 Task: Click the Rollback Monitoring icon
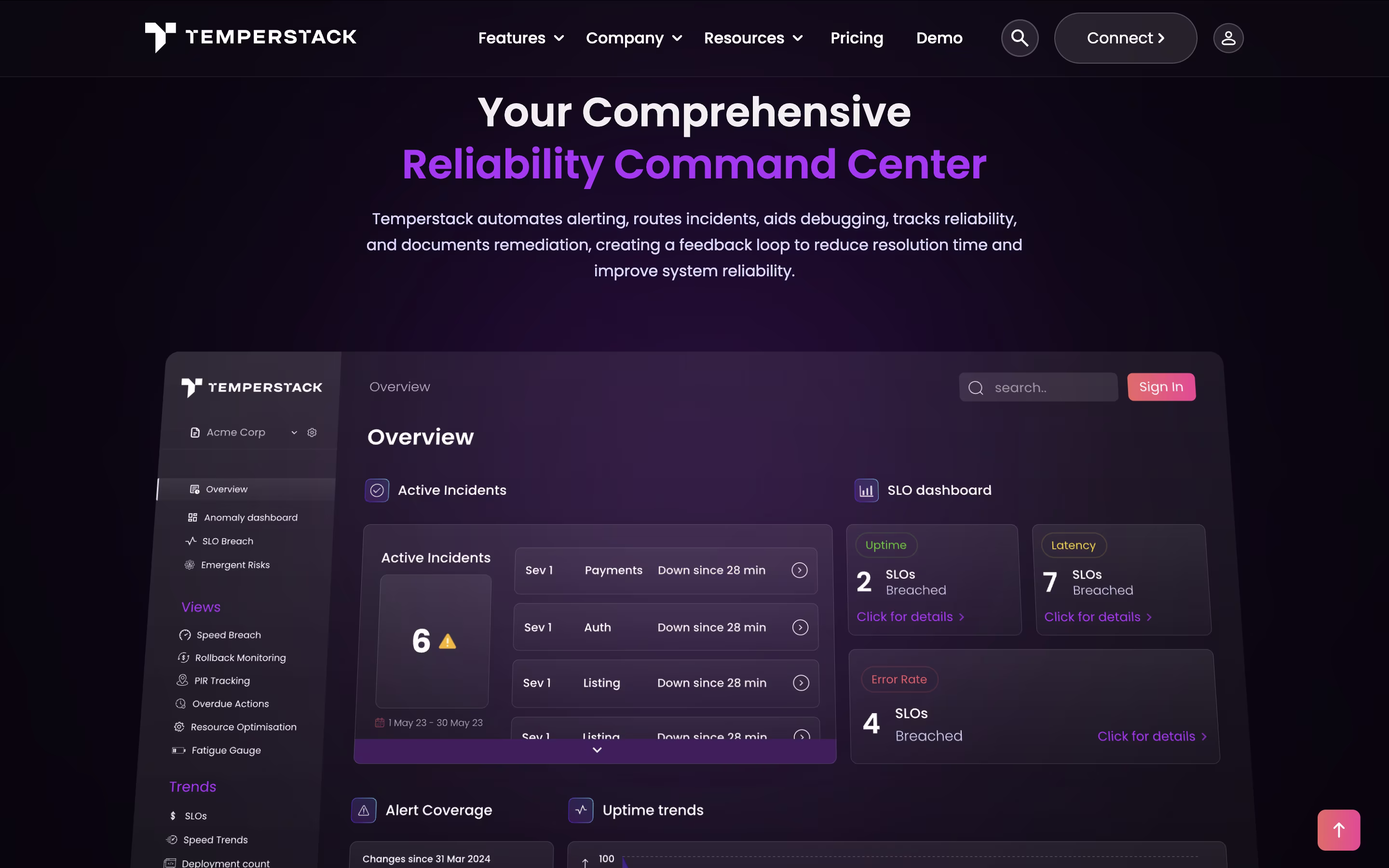(184, 658)
